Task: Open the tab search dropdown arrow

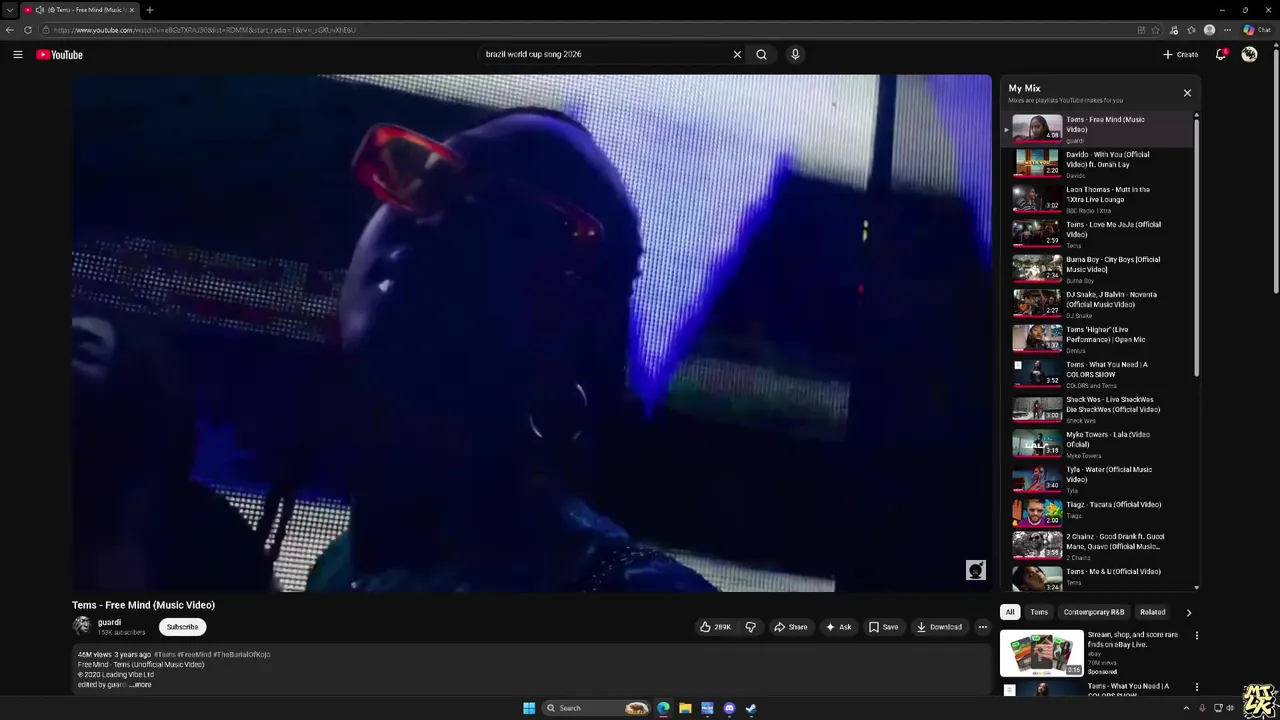Action: [x=9, y=10]
